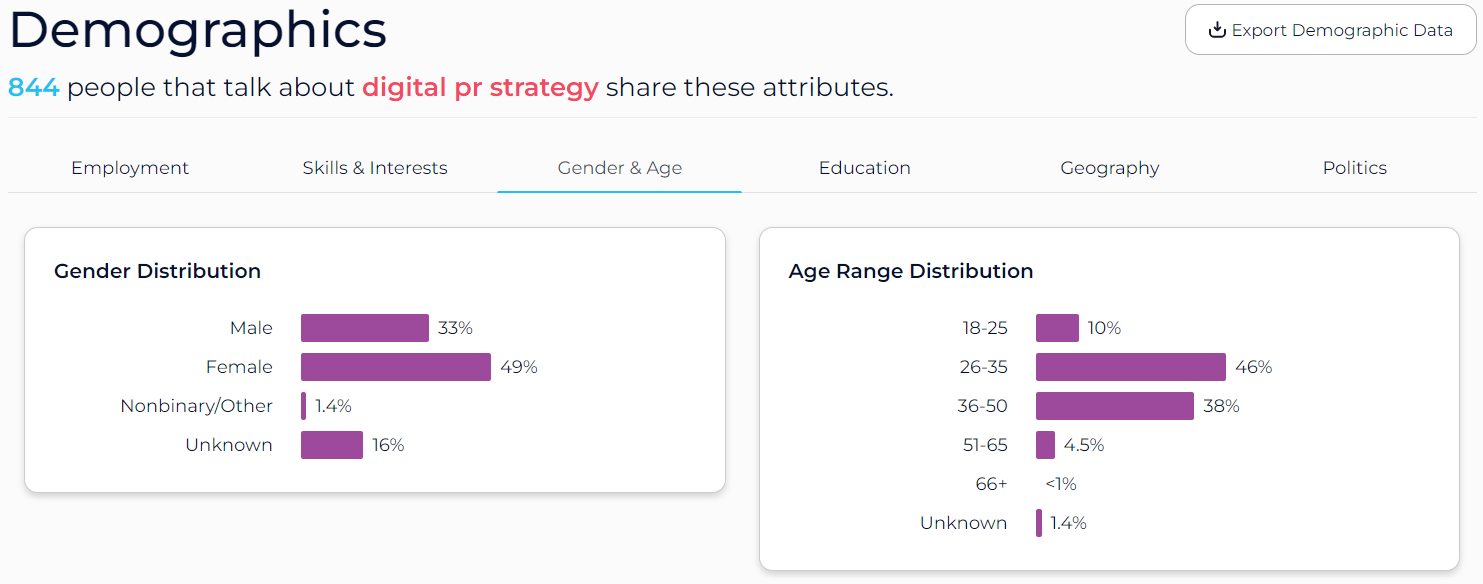The height and width of the screenshot is (584, 1483).
Task: Select the 26-35 age range bar
Action: click(1130, 366)
